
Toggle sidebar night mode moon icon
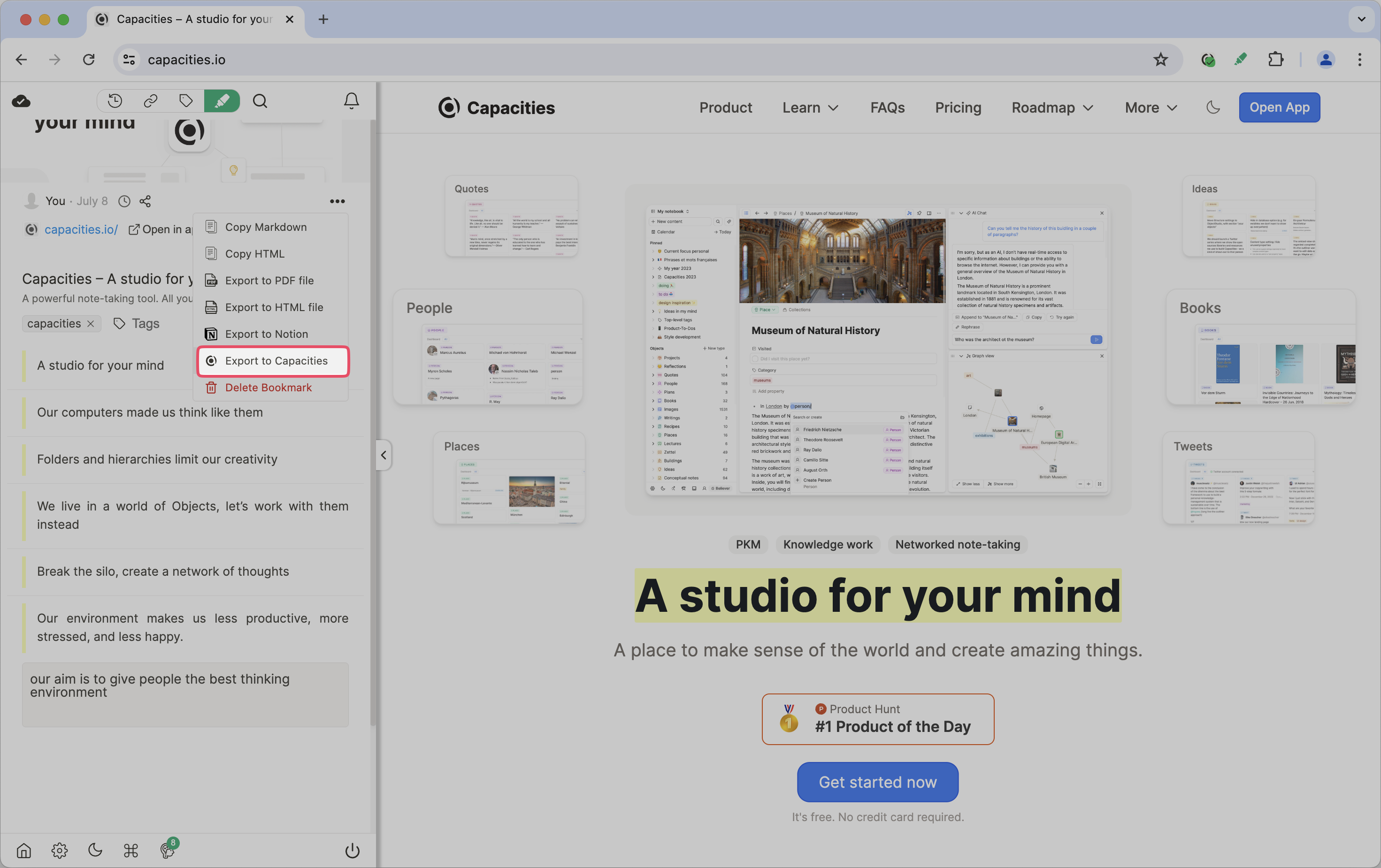[95, 850]
